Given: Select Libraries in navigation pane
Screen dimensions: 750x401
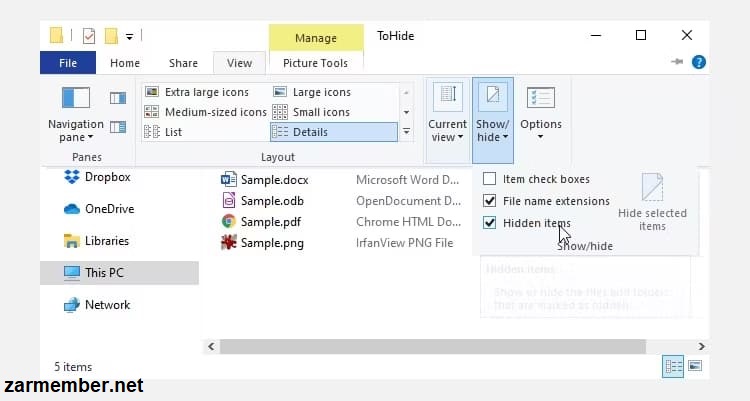Looking at the screenshot, I should click(x=96, y=241).
